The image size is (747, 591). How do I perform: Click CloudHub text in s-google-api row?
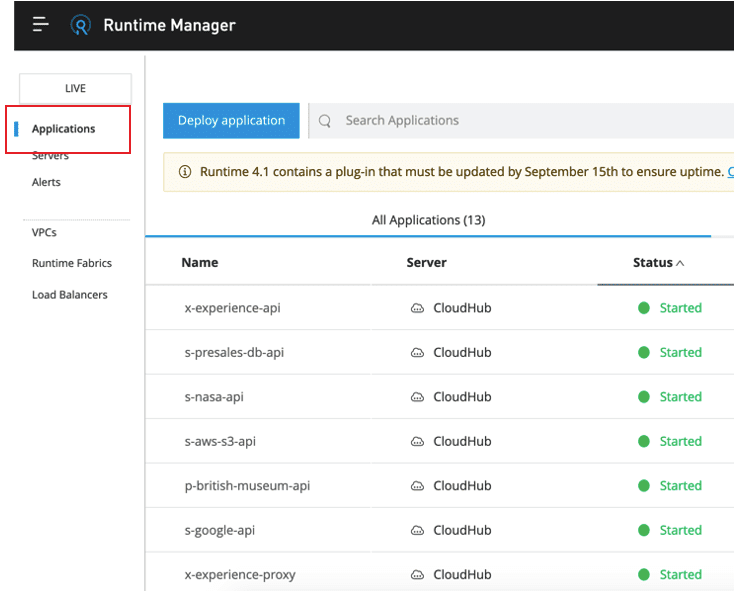(x=462, y=530)
